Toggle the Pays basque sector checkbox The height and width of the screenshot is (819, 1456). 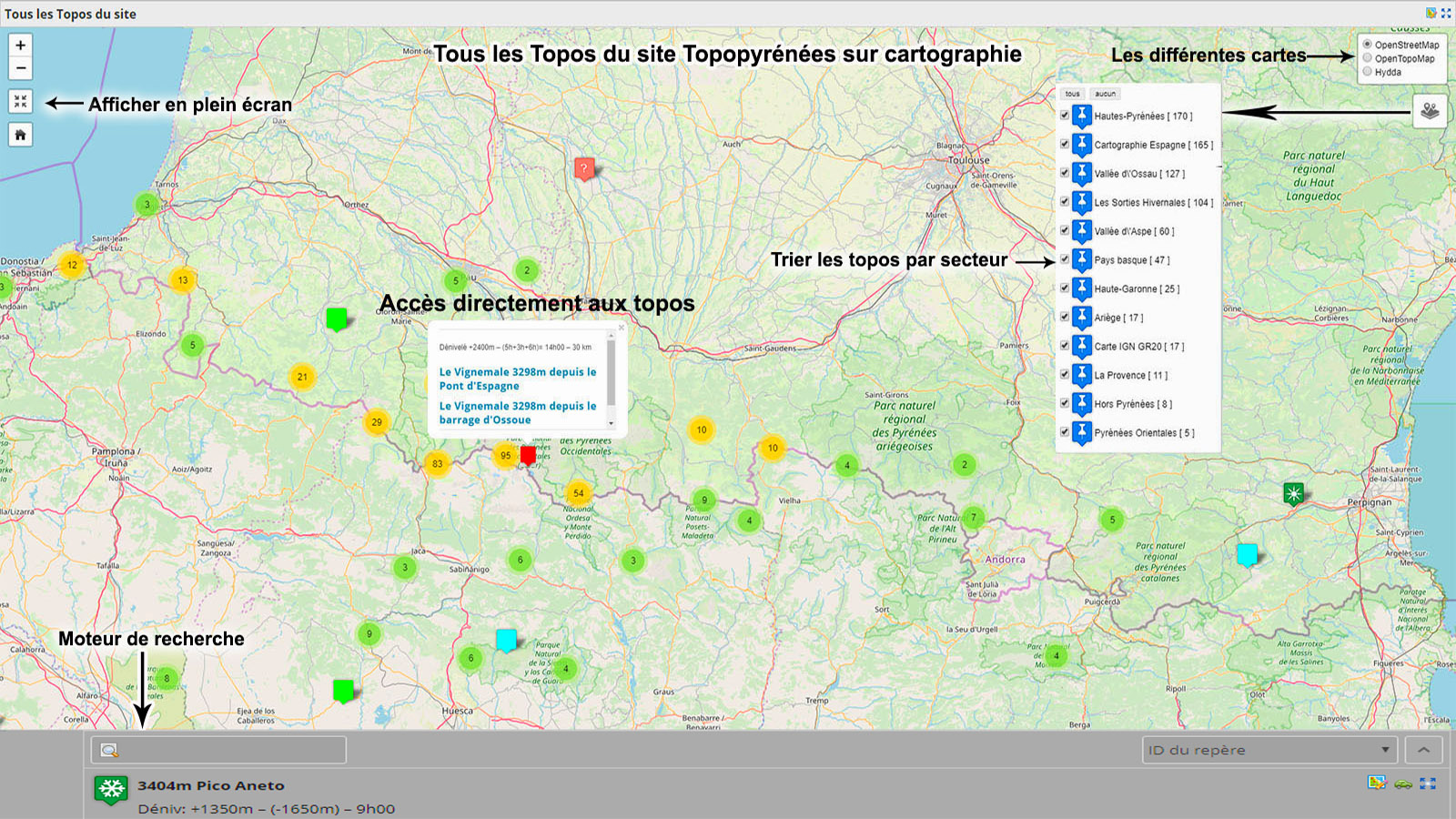pyautogui.click(x=1065, y=259)
